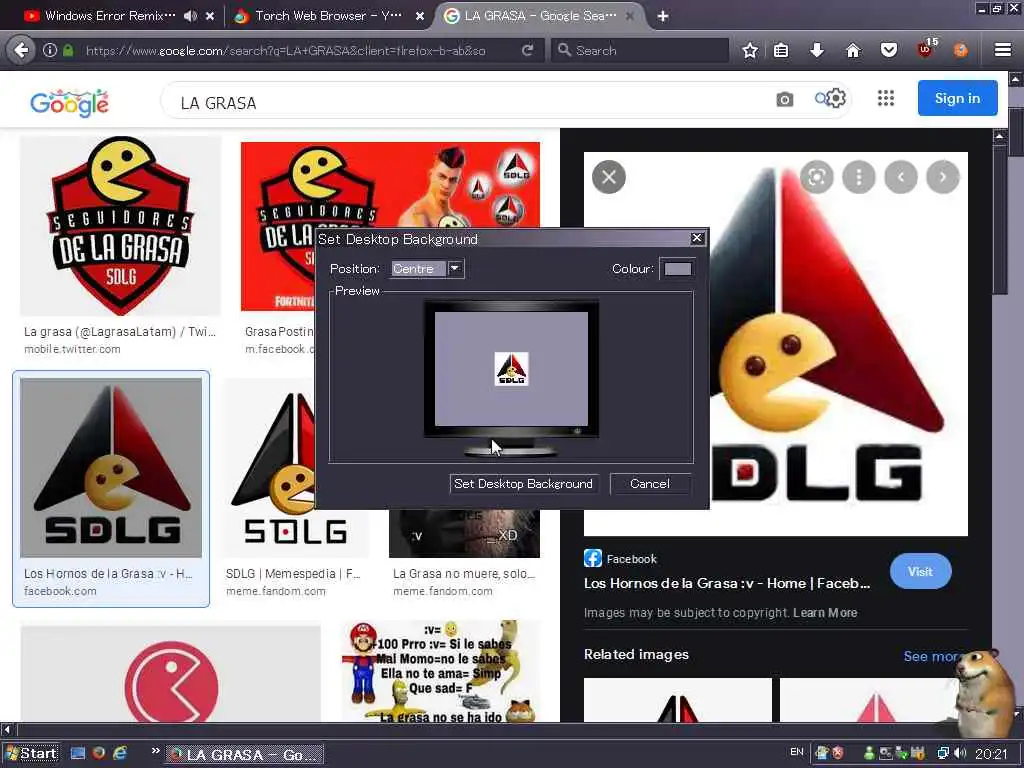Viewport: 1024px width, 768px height.
Task: Open the Seguidores de la Grasa shield thumbnail
Action: click(121, 225)
